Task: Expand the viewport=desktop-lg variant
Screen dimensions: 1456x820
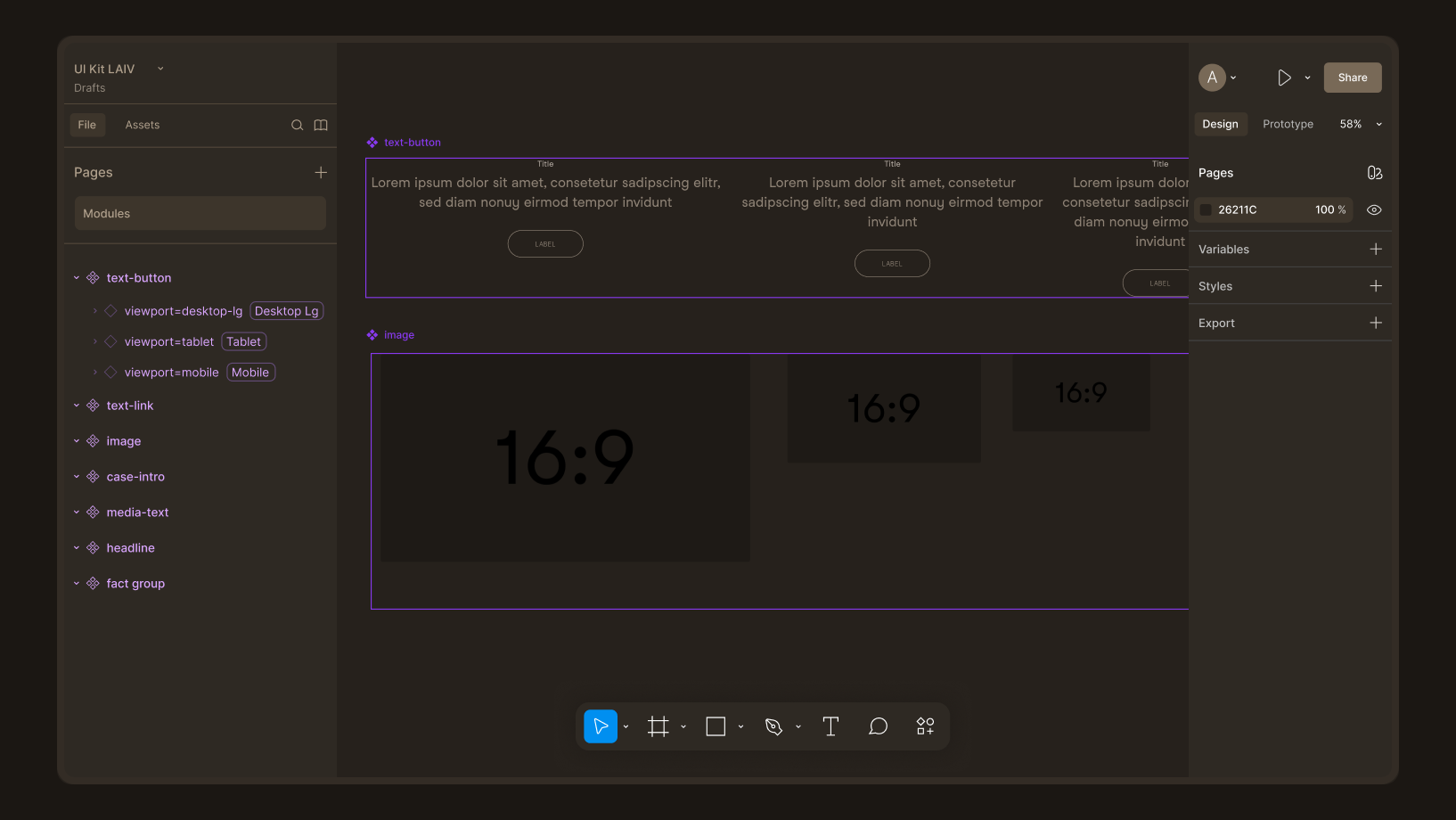Action: pyautogui.click(x=95, y=311)
